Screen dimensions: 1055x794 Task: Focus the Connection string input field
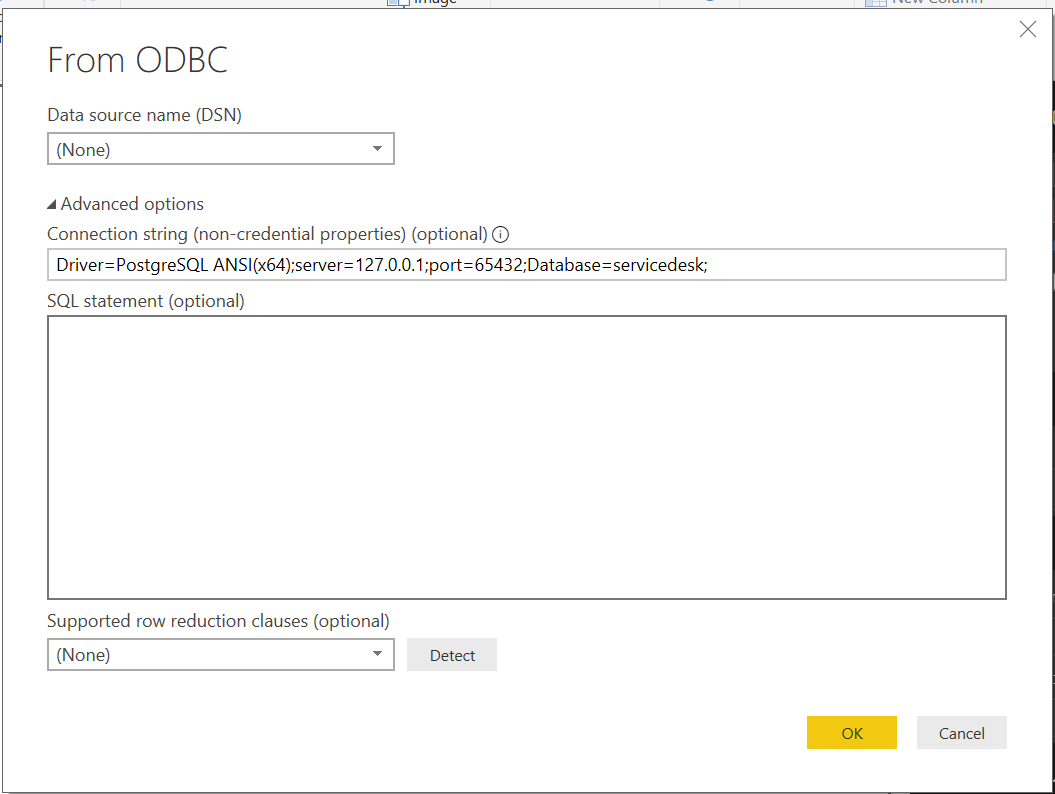point(527,264)
